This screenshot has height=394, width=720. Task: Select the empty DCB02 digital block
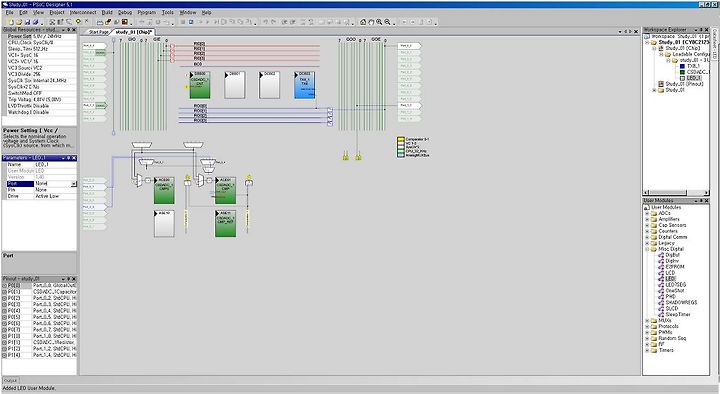tap(270, 84)
